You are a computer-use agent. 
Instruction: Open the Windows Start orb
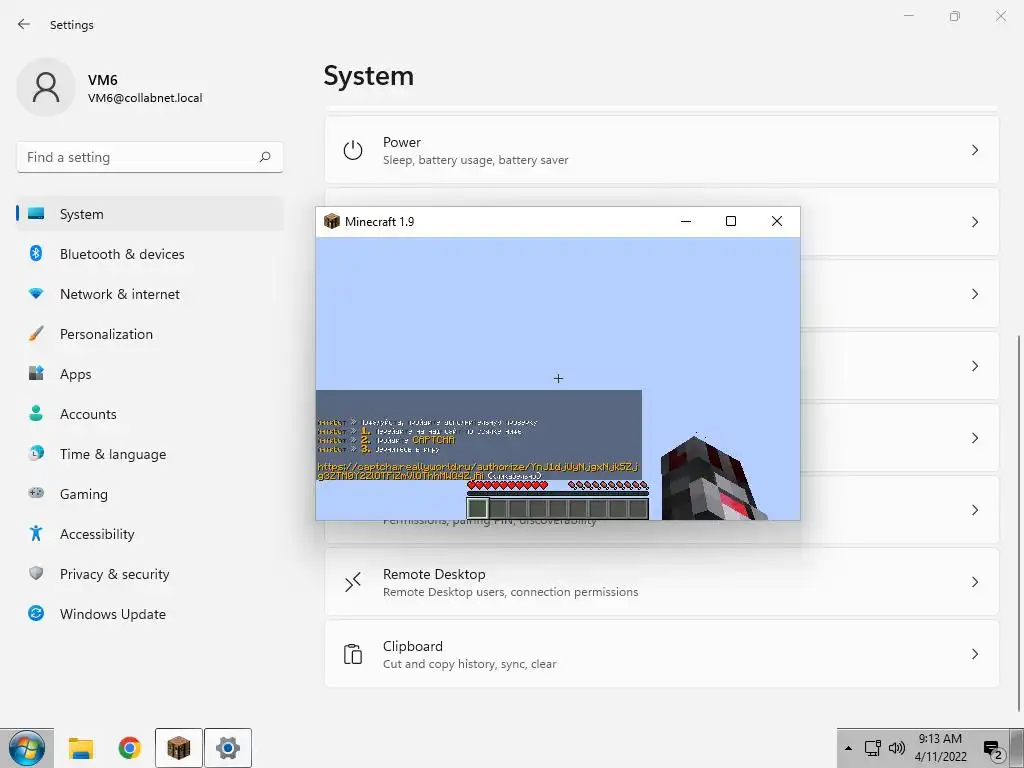(x=27, y=748)
